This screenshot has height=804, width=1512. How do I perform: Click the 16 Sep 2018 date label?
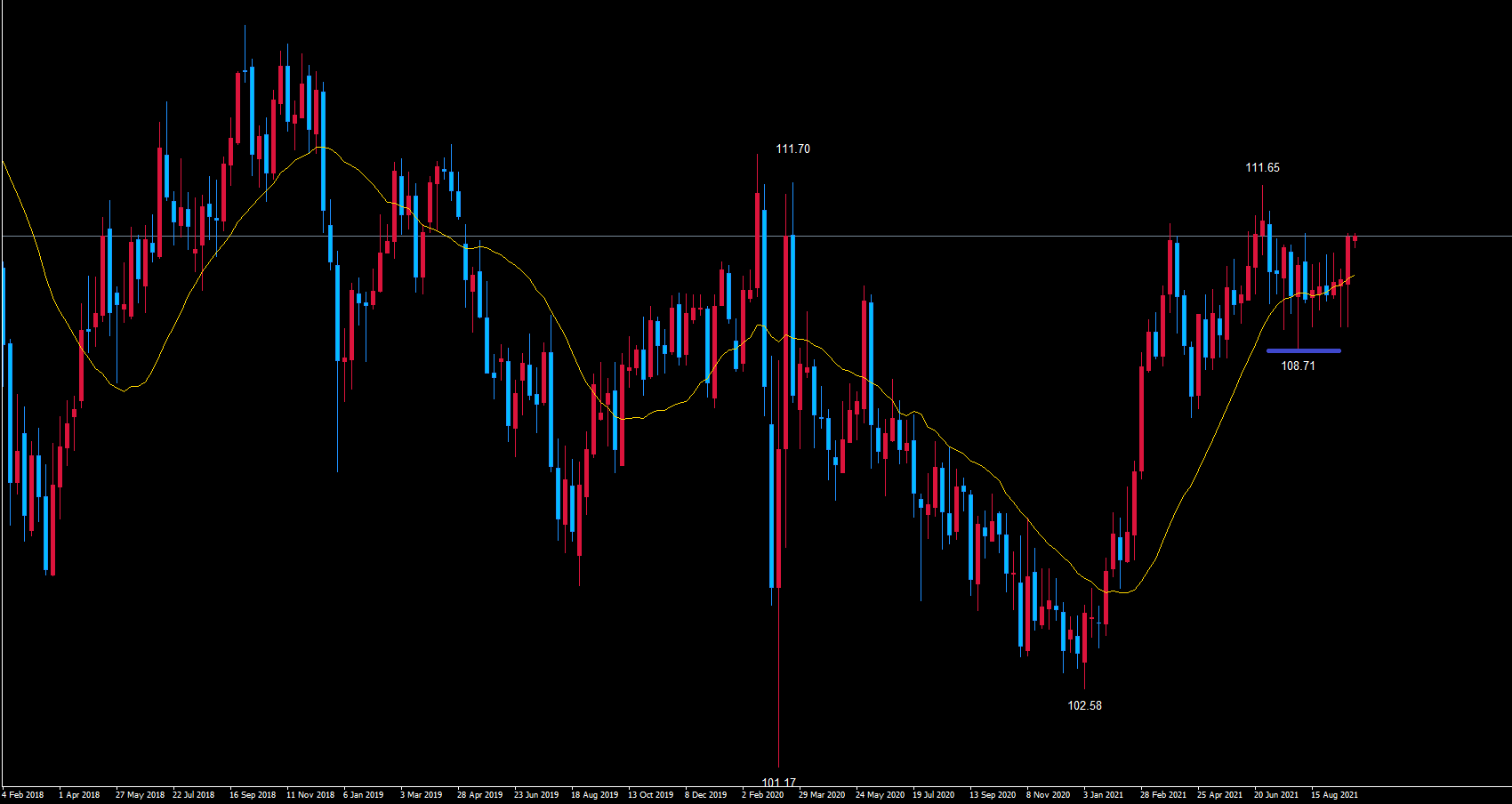(x=253, y=795)
